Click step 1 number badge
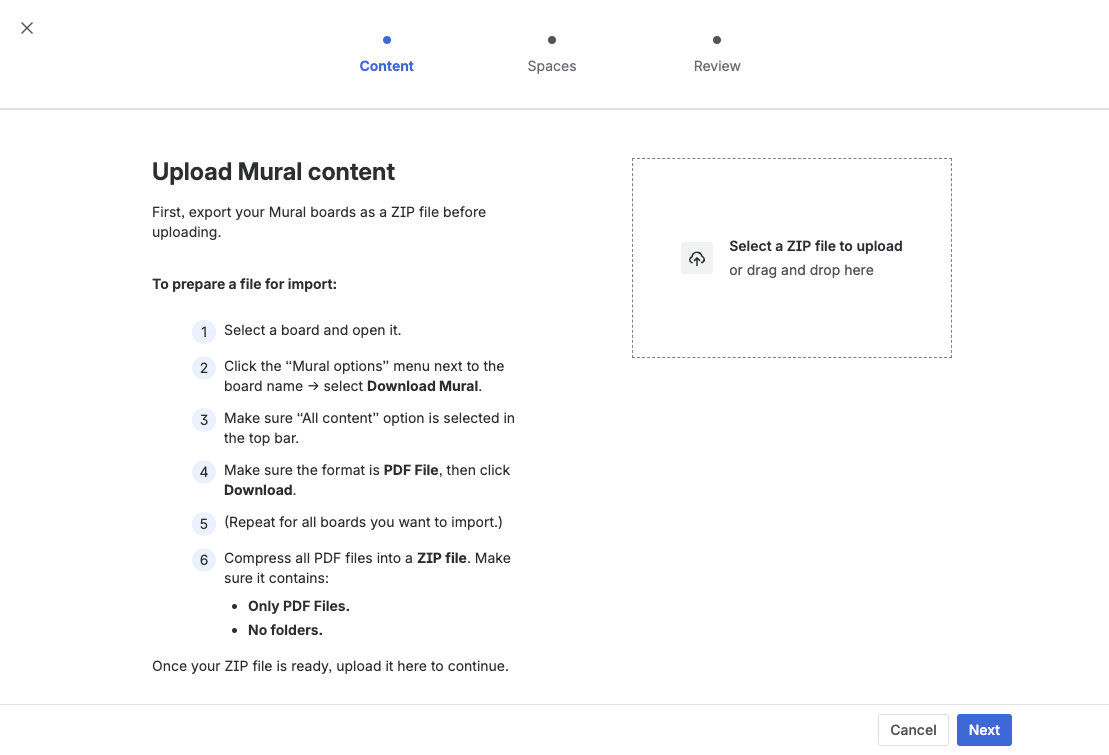The height and width of the screenshot is (755, 1109). [204, 332]
